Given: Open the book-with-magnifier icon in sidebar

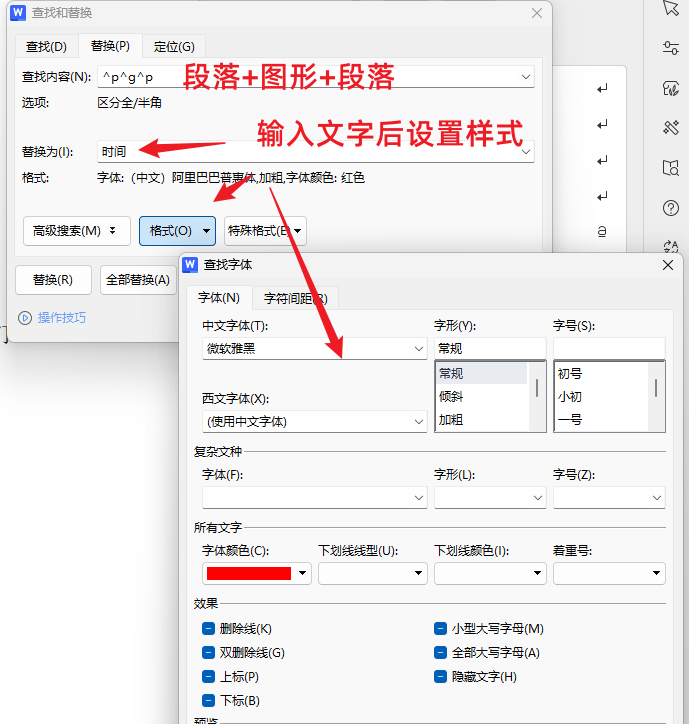Looking at the screenshot, I should (x=671, y=168).
